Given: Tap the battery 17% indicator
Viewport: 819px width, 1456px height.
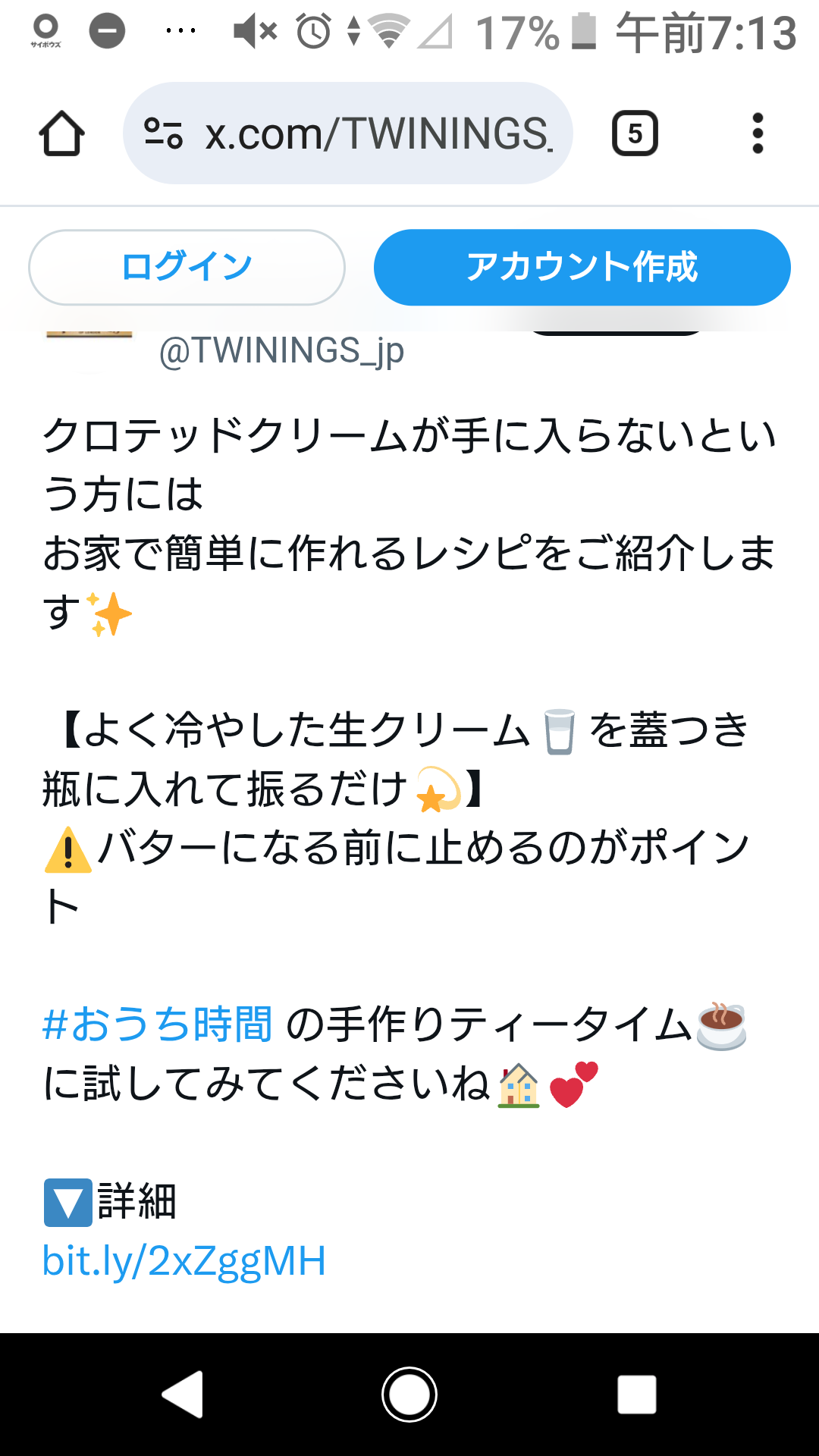Looking at the screenshot, I should (x=535, y=32).
